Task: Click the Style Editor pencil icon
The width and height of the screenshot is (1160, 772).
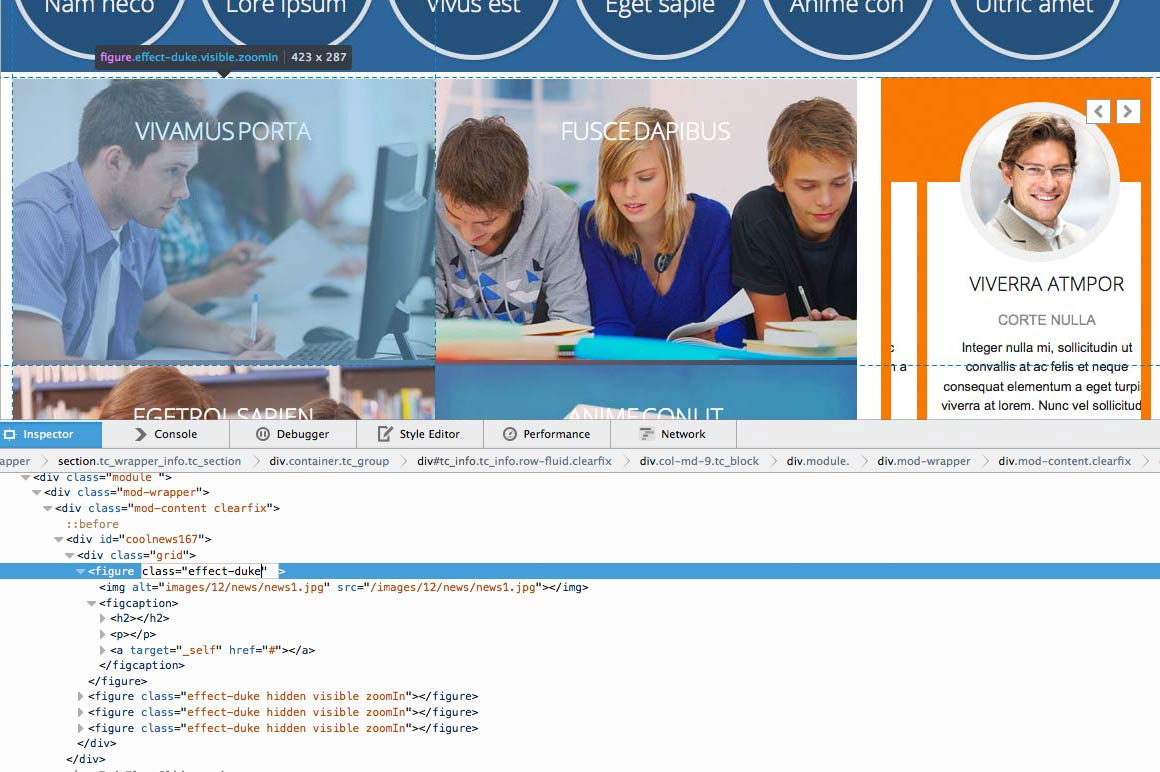Action: click(x=385, y=435)
